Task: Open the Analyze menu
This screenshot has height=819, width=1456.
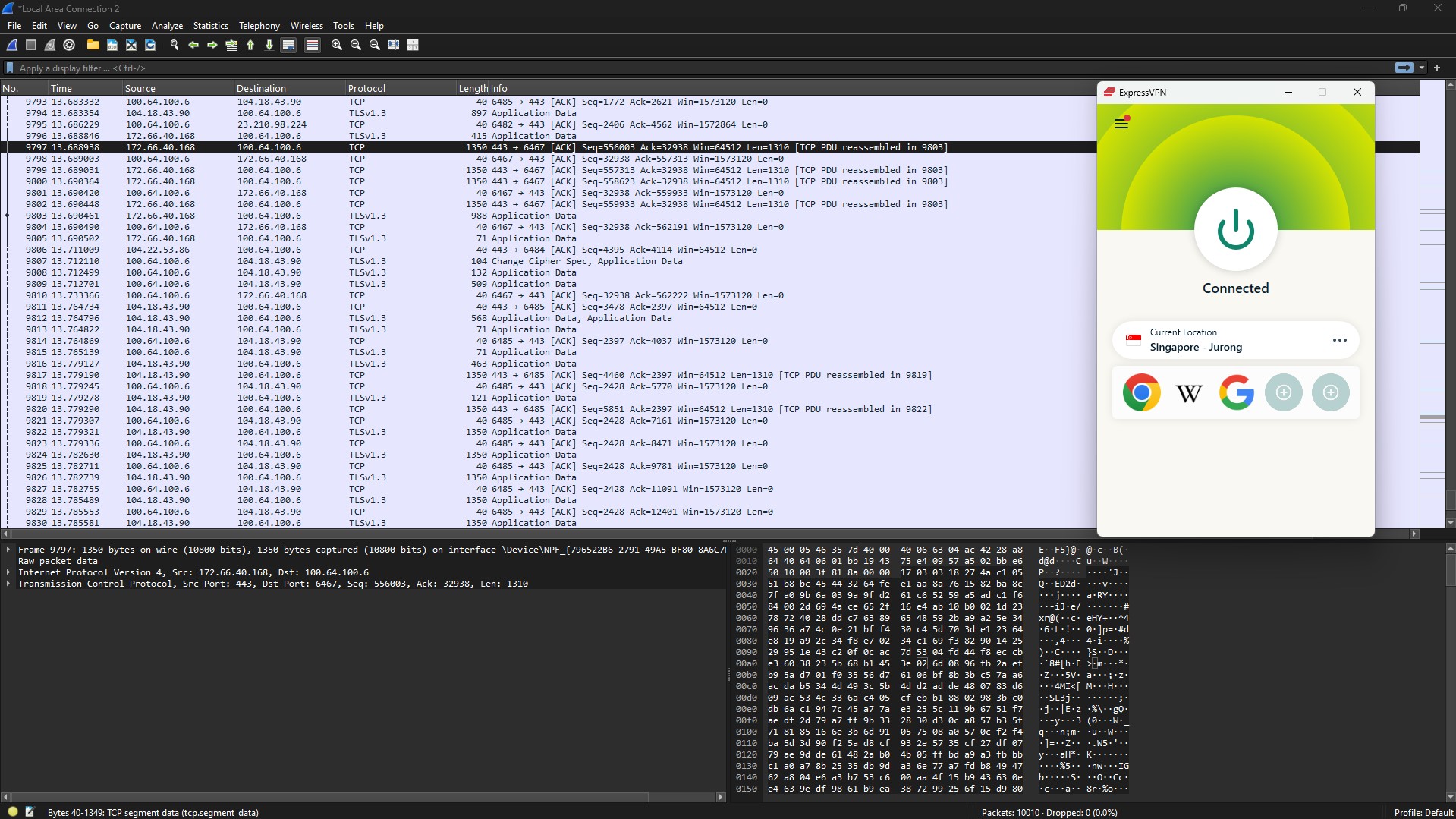Action: point(167,26)
